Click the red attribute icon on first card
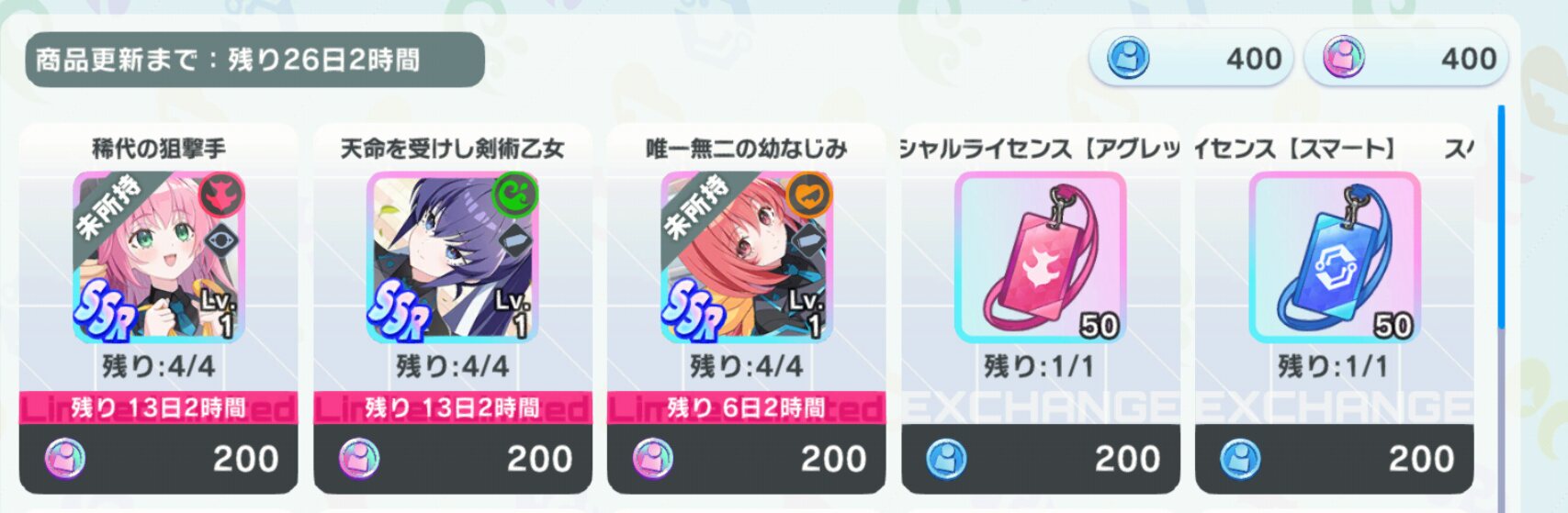 point(221,195)
